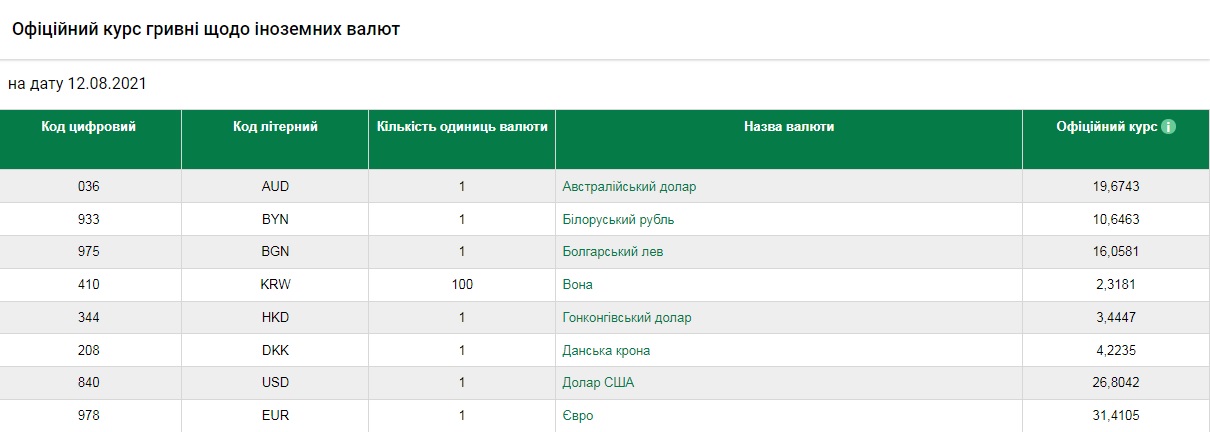Image resolution: width=1210 pixels, height=432 pixels.
Task: Click the Вона currency link
Action: (577, 285)
